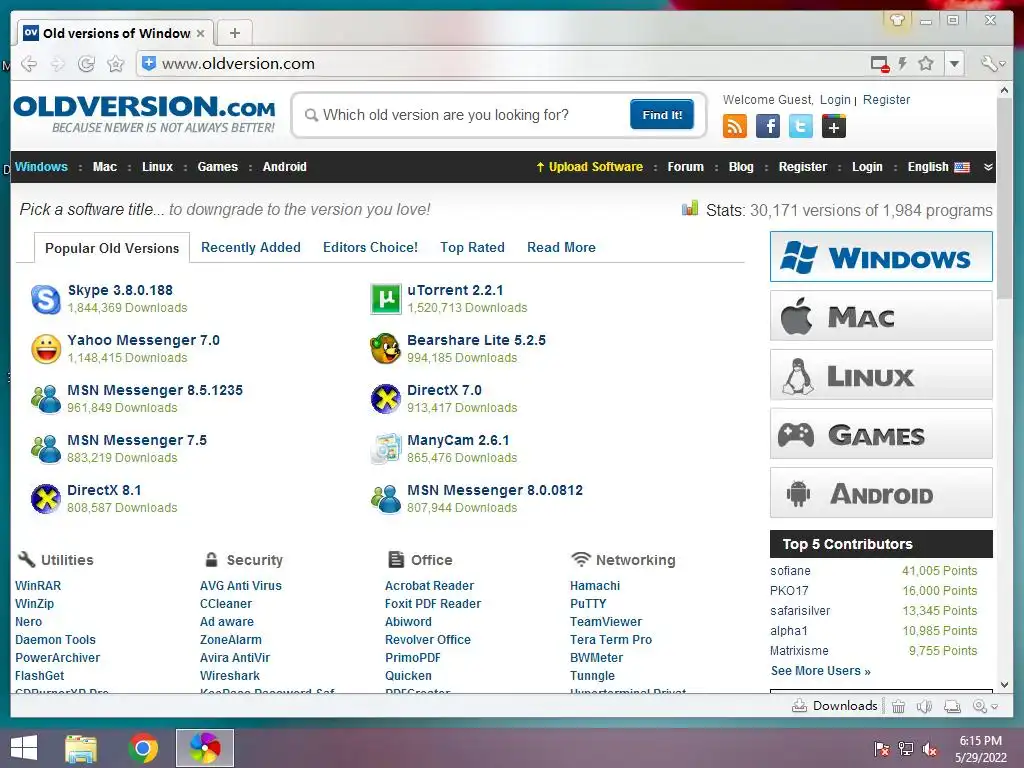Click the speaker icon in the browser status bar

(924, 706)
